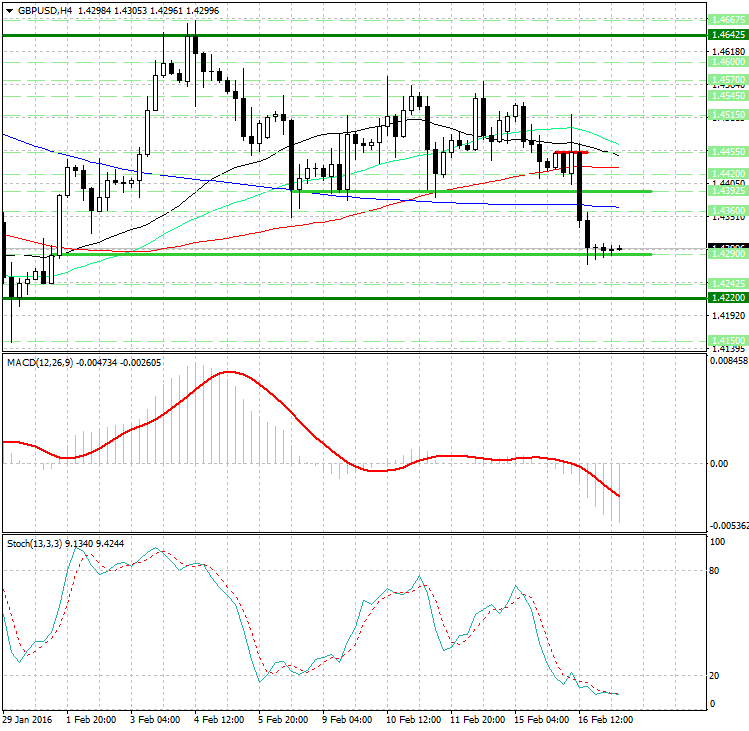Click the 1.46675 light green price tag
749x731 pixels.
727,20
